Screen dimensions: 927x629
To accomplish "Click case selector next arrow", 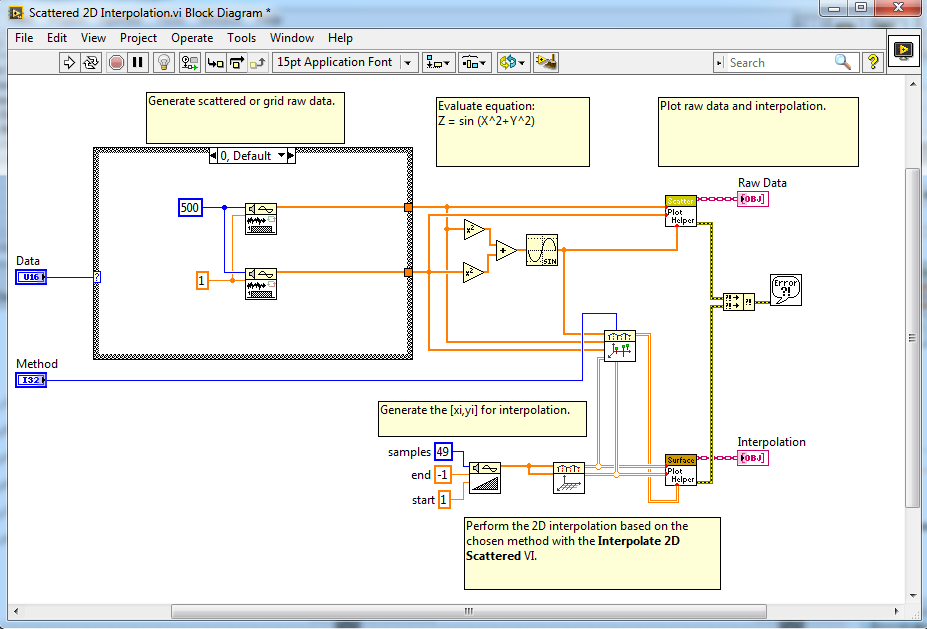I will (291, 155).
